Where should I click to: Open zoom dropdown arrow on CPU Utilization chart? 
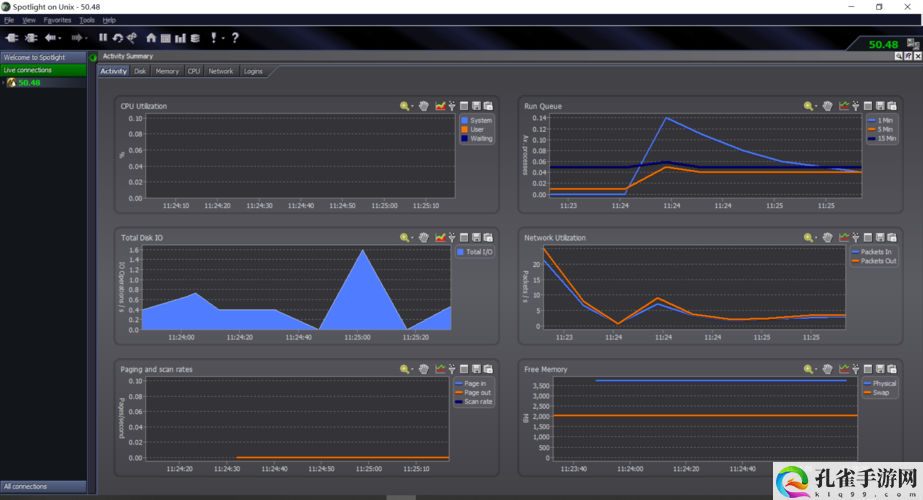[x=412, y=107]
